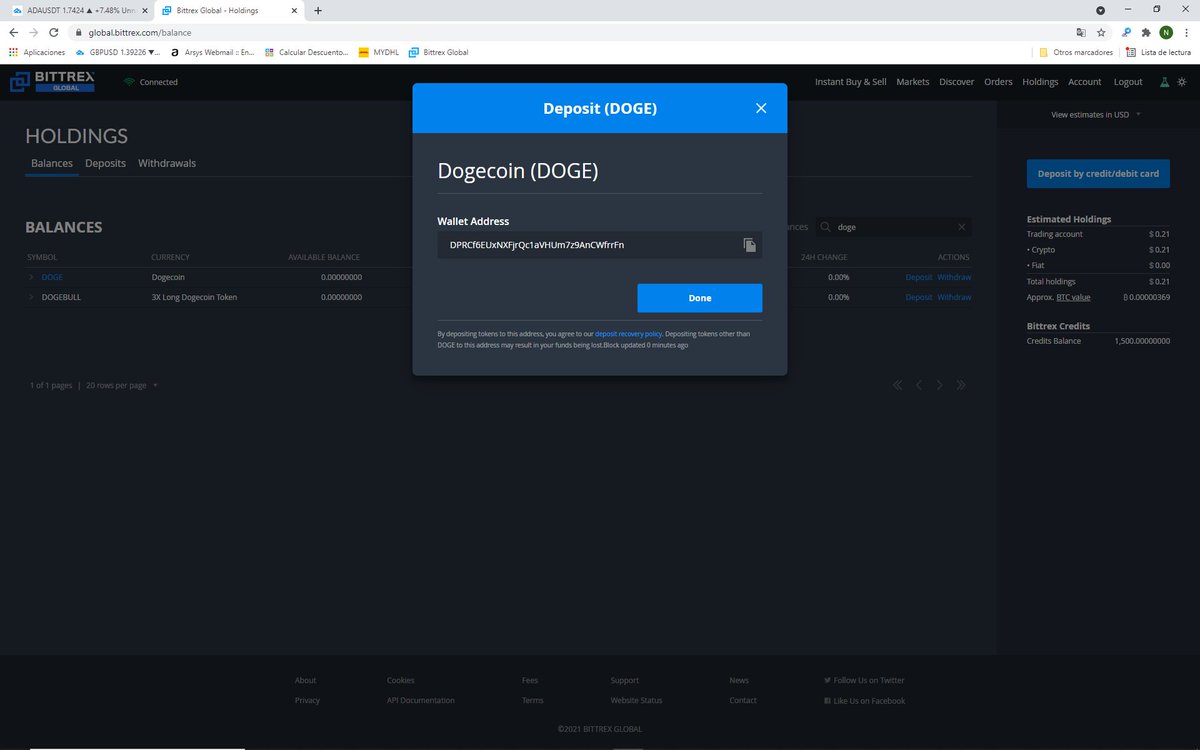The width and height of the screenshot is (1200, 750).
Task: Go to the next page of balances
Action: [939, 385]
